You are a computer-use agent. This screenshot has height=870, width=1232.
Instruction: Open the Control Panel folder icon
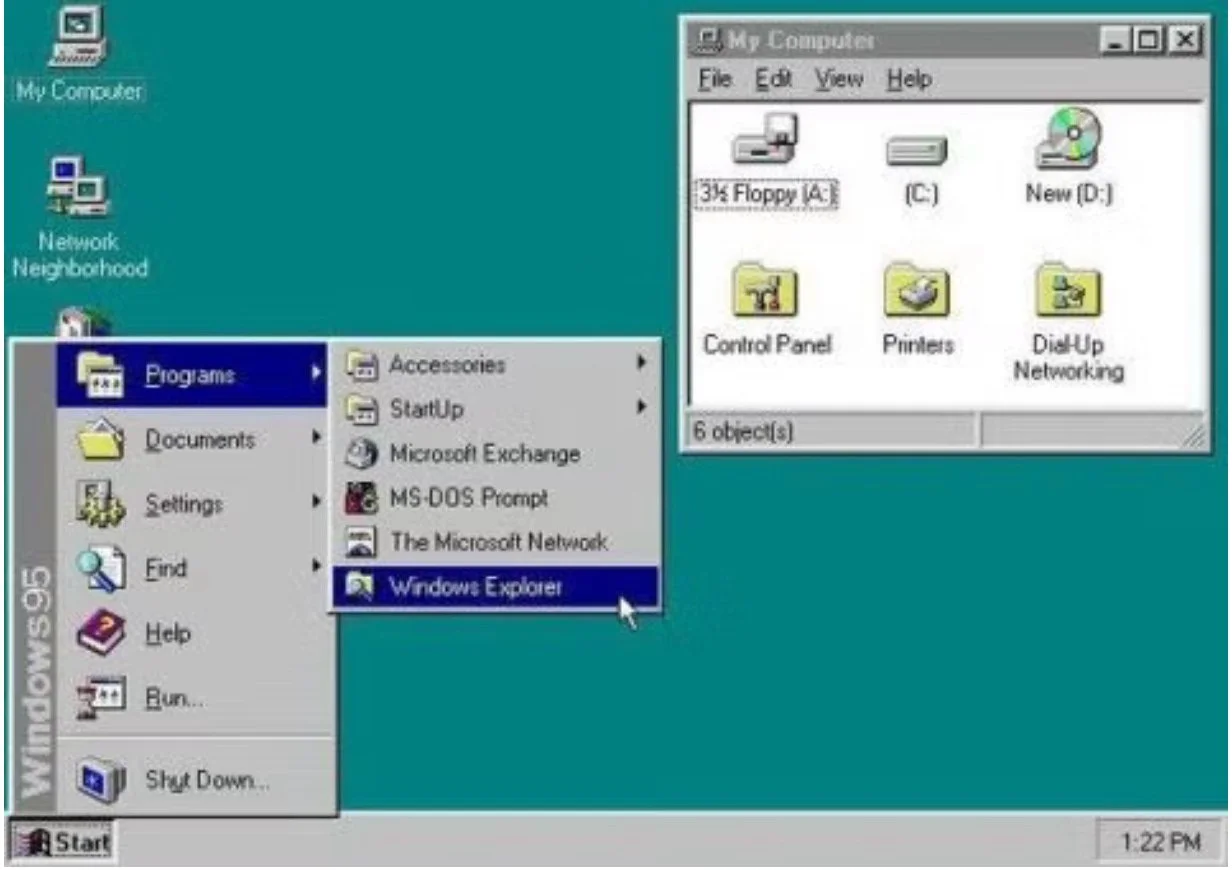tap(766, 291)
